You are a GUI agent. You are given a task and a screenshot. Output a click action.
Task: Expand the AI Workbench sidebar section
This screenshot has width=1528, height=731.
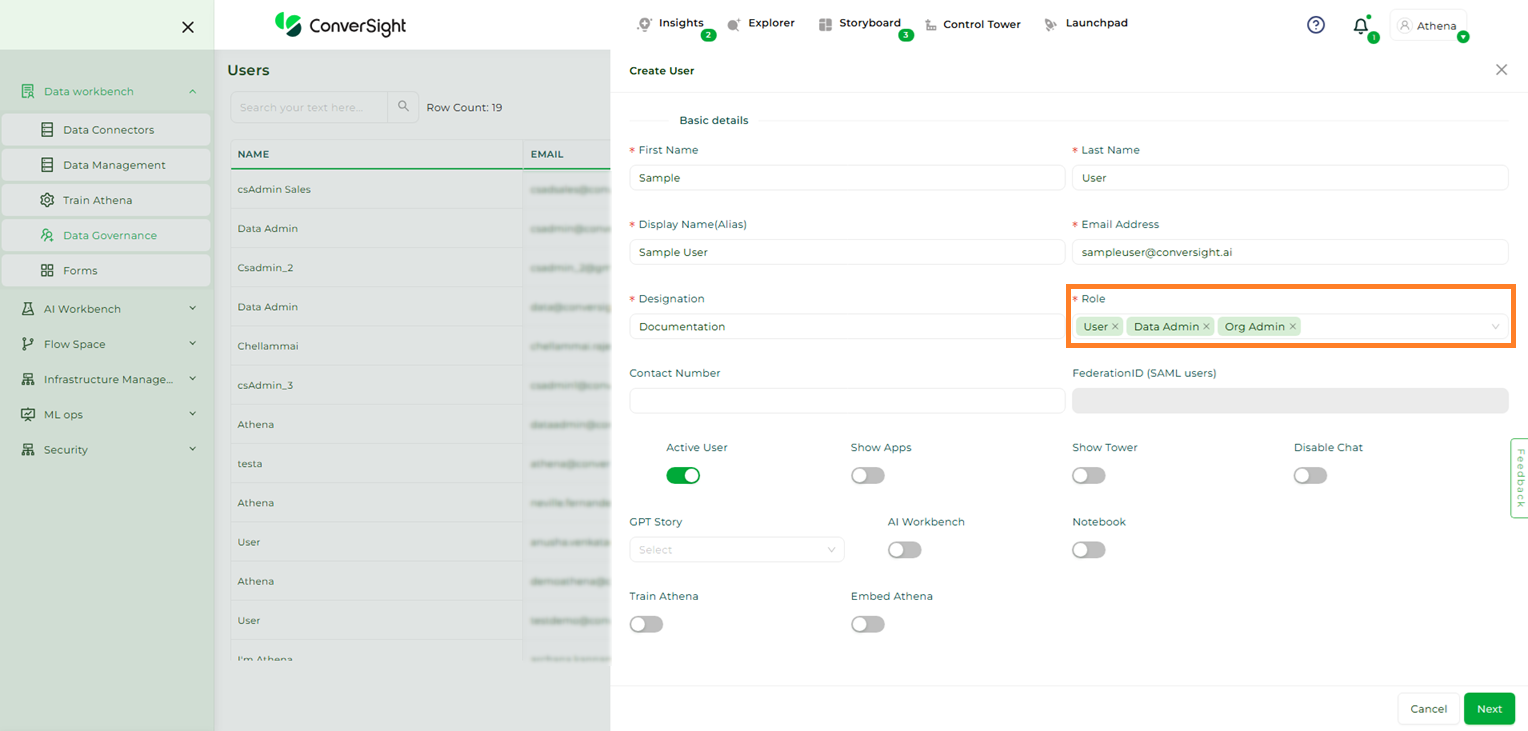108,309
